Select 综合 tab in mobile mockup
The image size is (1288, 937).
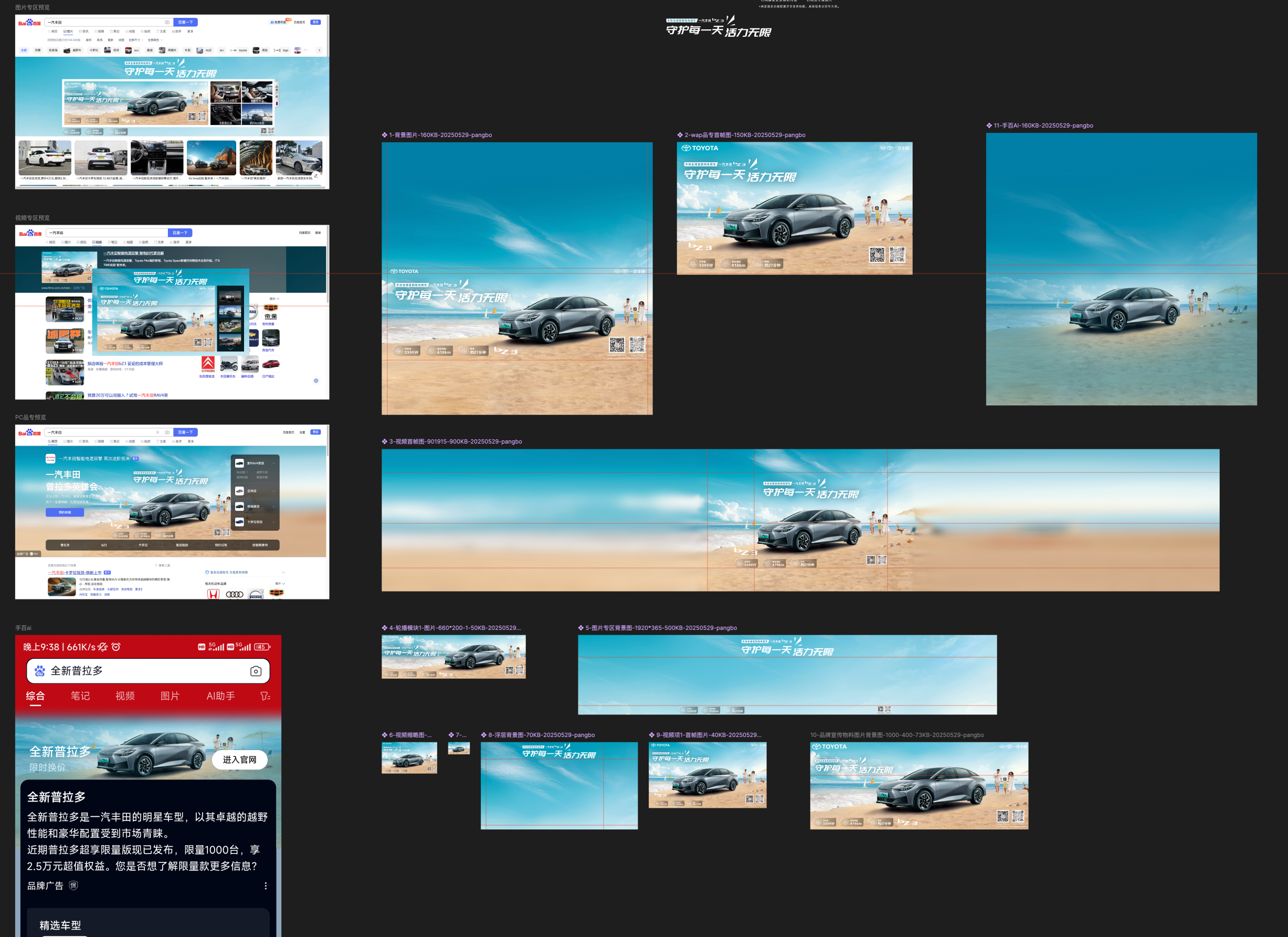coord(35,696)
